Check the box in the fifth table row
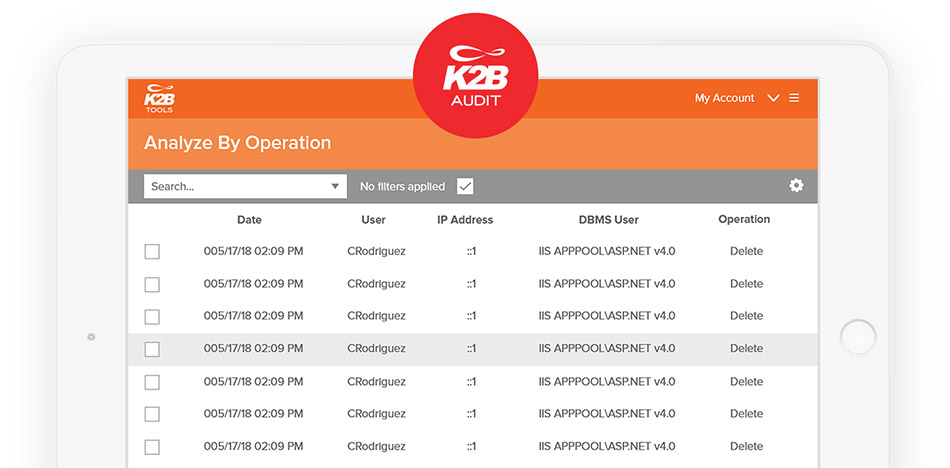The width and height of the screenshot is (950, 468). click(152, 382)
